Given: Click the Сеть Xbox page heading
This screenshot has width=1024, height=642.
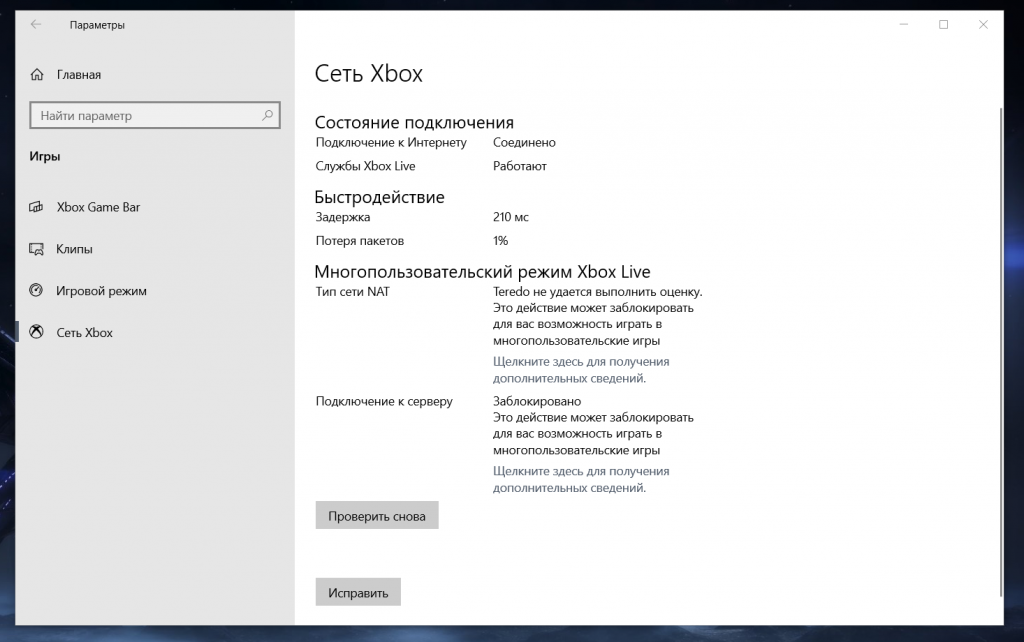Looking at the screenshot, I should click(368, 73).
